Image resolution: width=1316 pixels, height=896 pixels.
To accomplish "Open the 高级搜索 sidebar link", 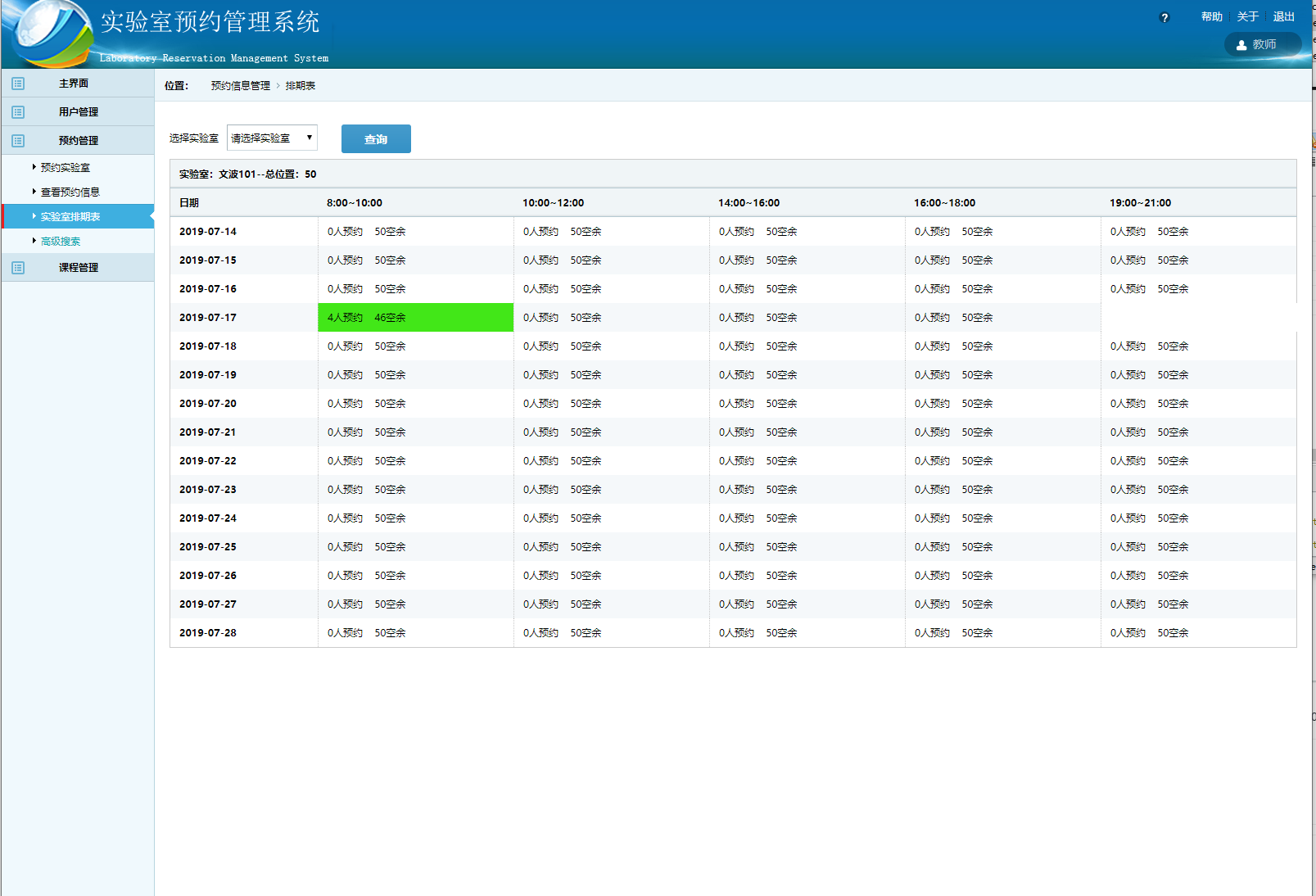I will 61,242.
